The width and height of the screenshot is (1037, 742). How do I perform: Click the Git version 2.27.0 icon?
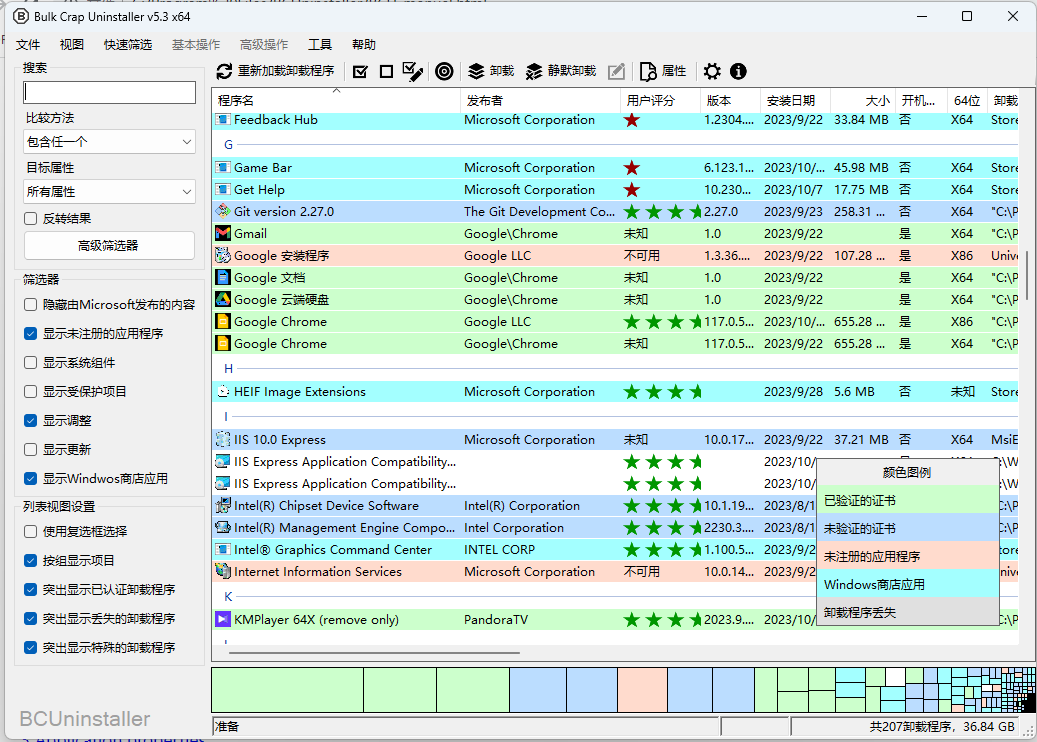[223, 212]
